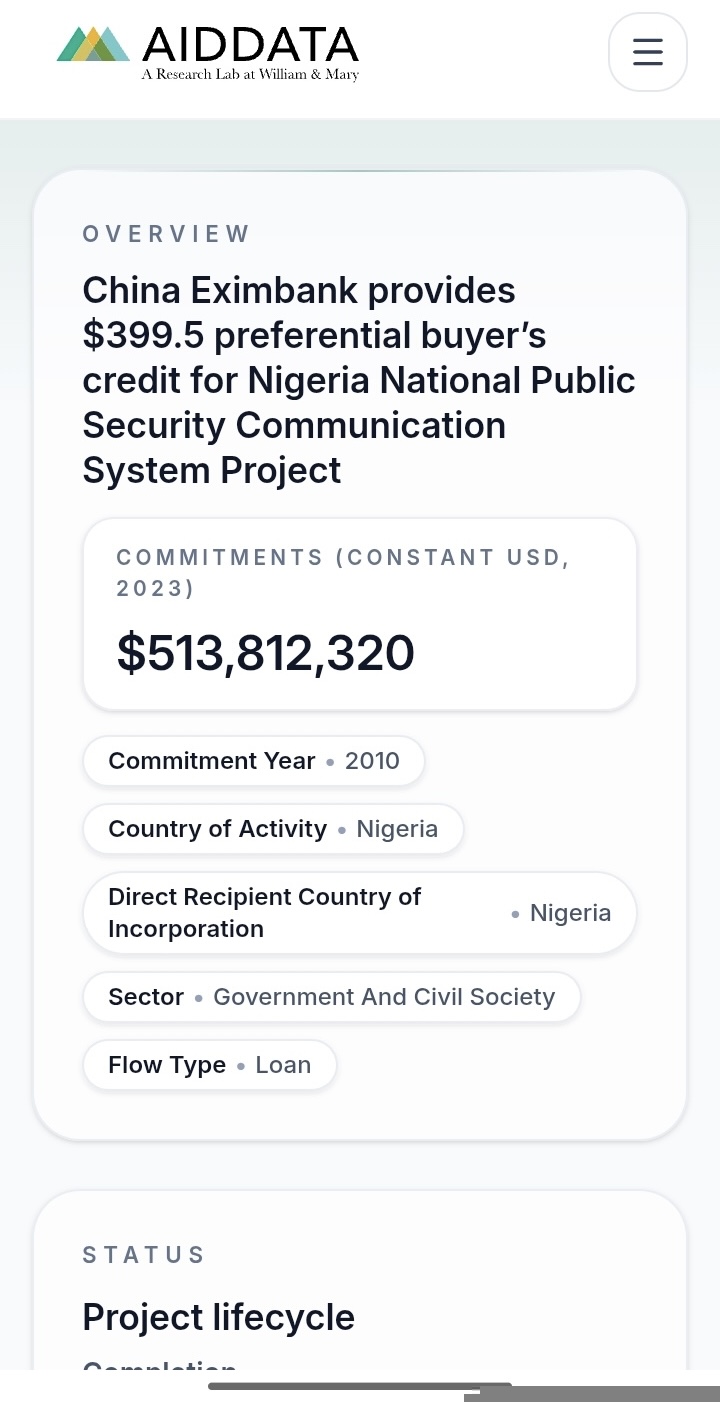This screenshot has width=720, height=1402.
Task: Click the Flow Type Loan chip
Action: coord(210,1065)
